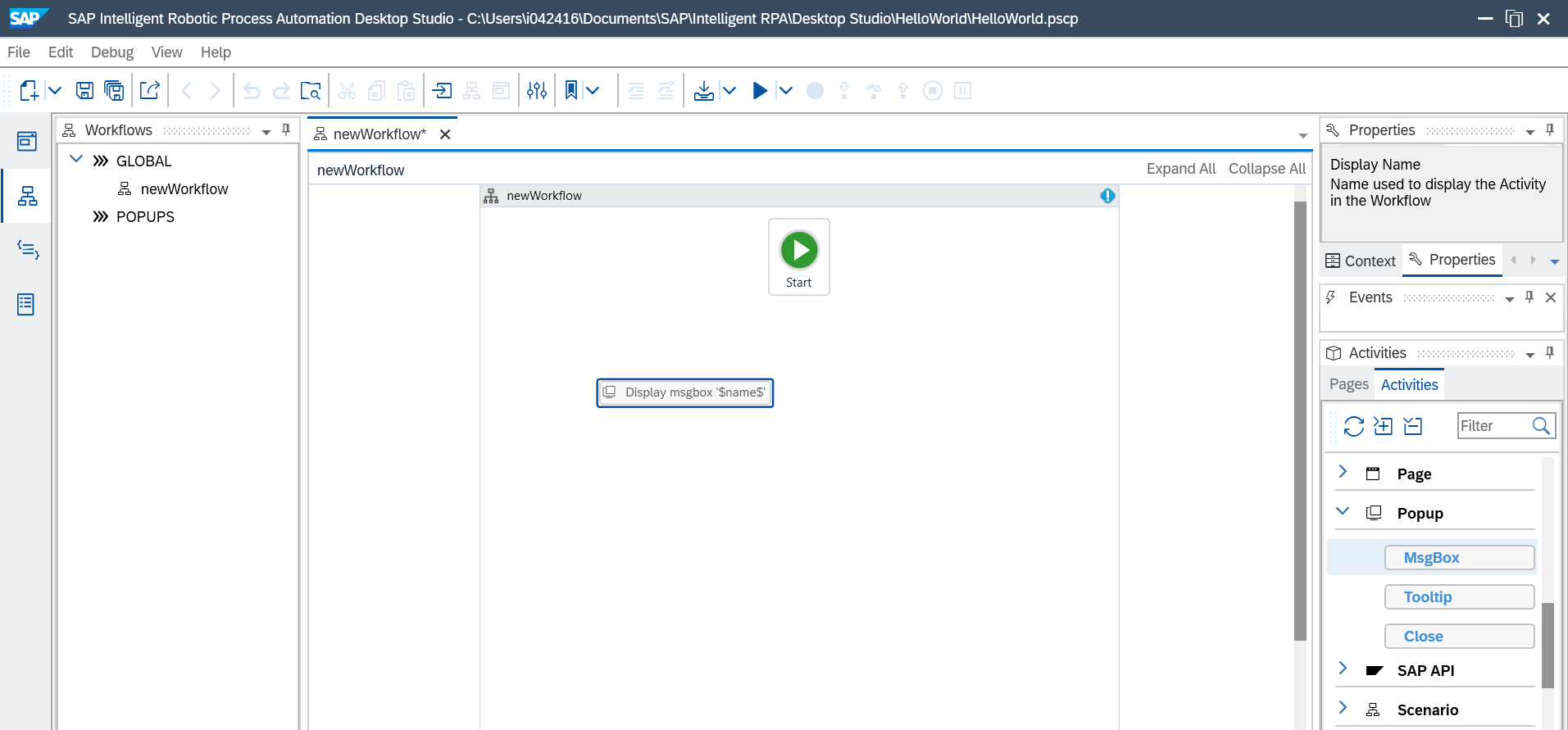Collapse the GLOBAL tree node
Screen dimensions: 1568x730
point(76,160)
